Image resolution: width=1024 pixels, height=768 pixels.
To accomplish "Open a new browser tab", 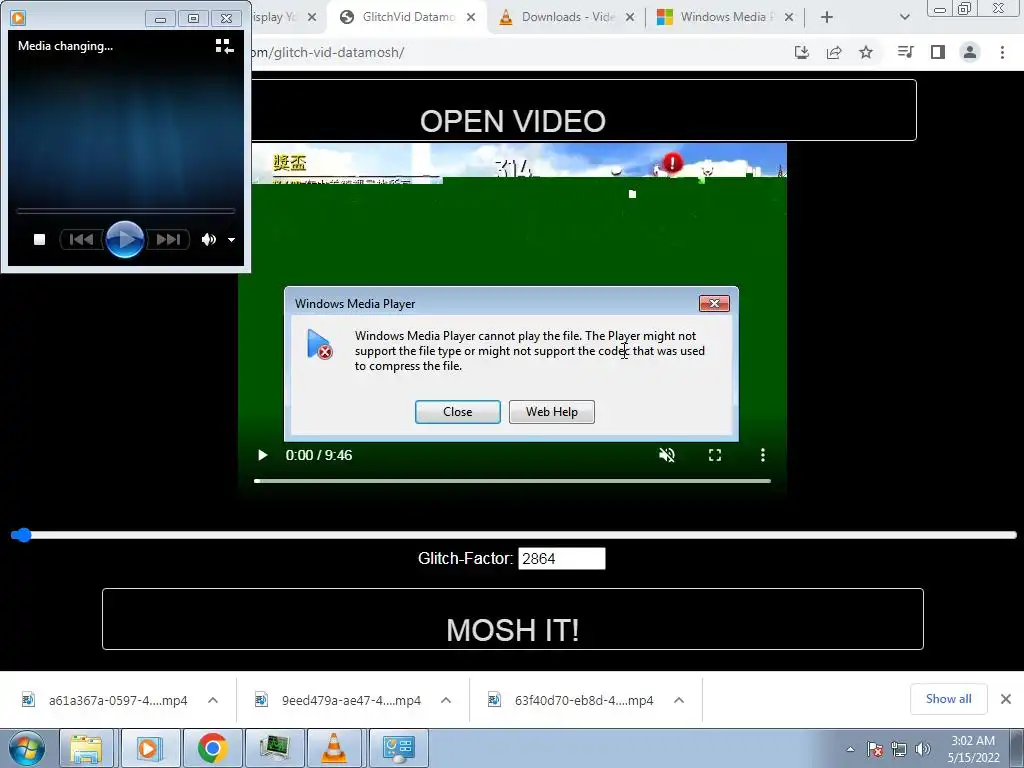I will (x=827, y=18).
